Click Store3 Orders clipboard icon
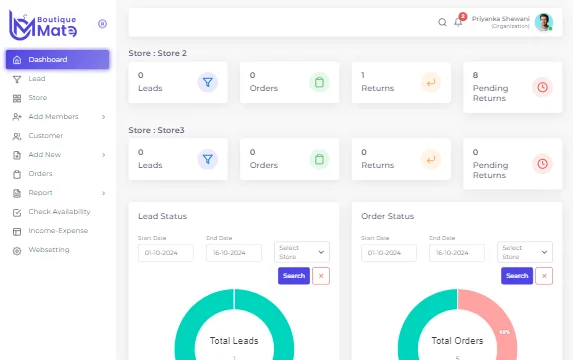Viewport: 573px width, 360px height. click(319, 159)
